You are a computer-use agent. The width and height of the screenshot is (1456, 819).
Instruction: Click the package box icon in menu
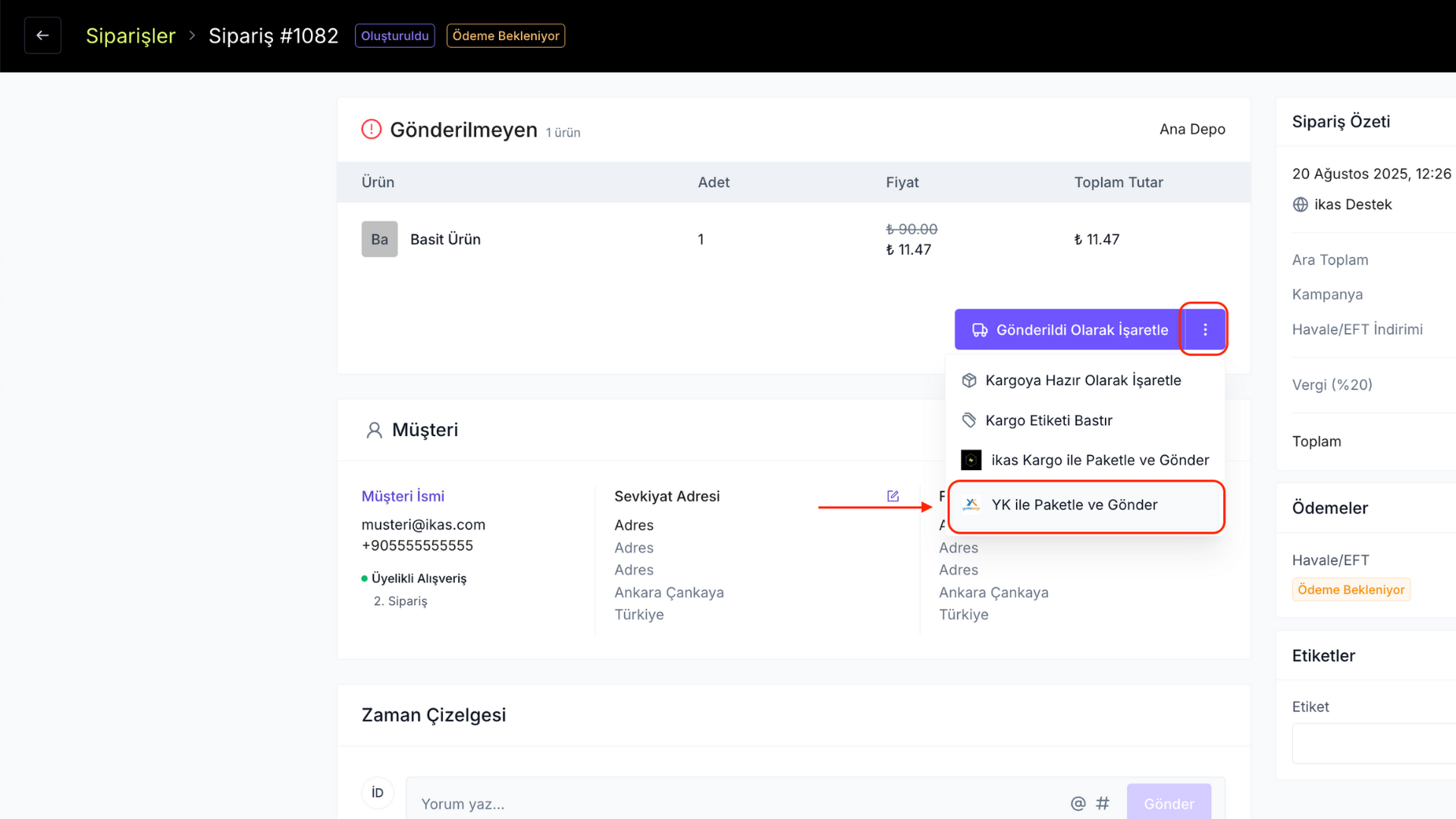tap(968, 381)
